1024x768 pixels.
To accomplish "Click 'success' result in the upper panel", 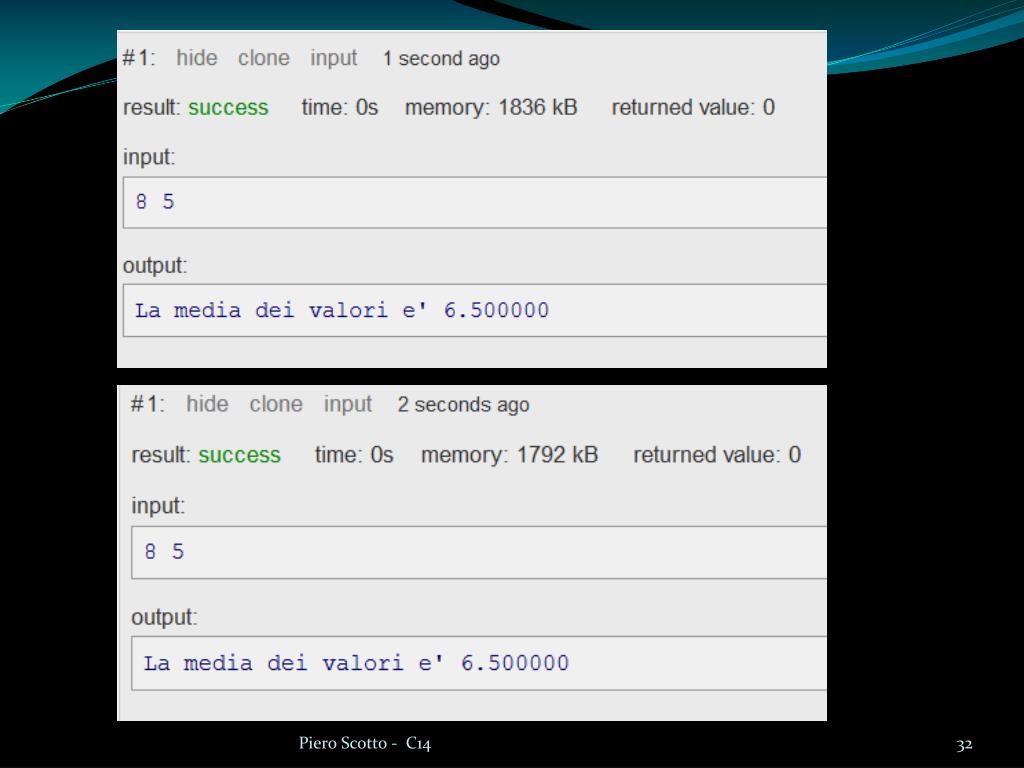I will tap(228, 107).
